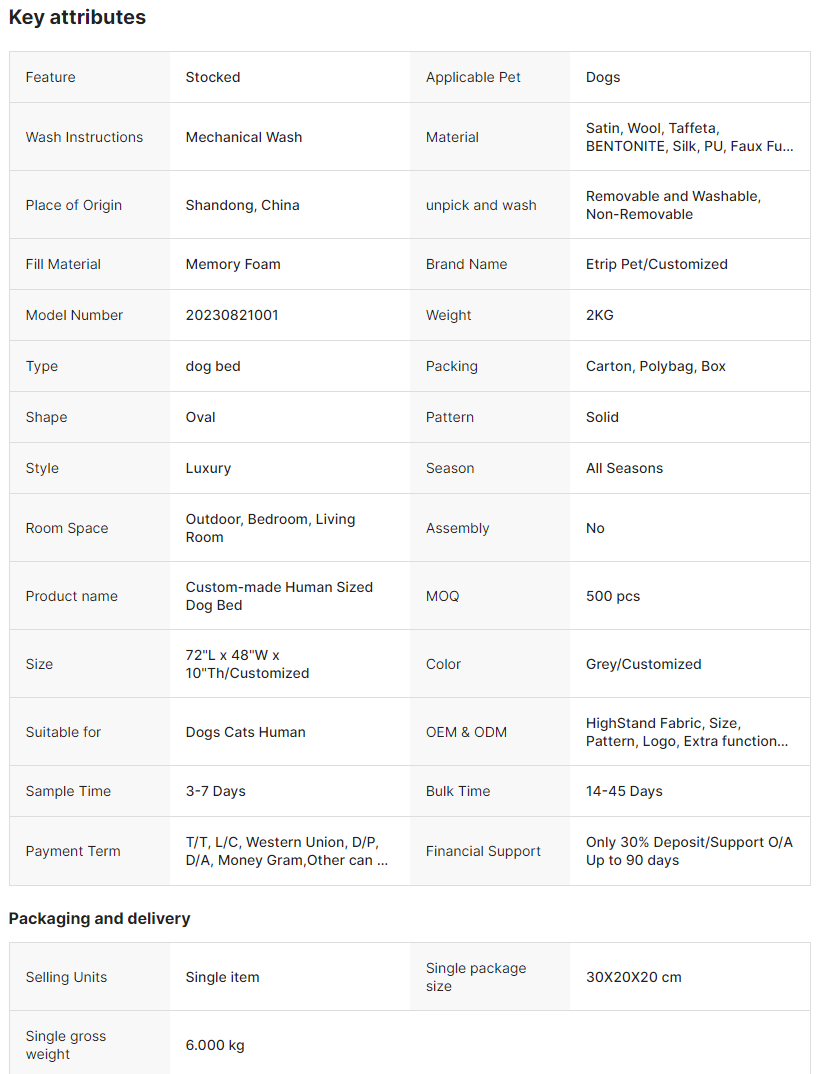Select the Sample Time 3-7 Days value

click(216, 791)
